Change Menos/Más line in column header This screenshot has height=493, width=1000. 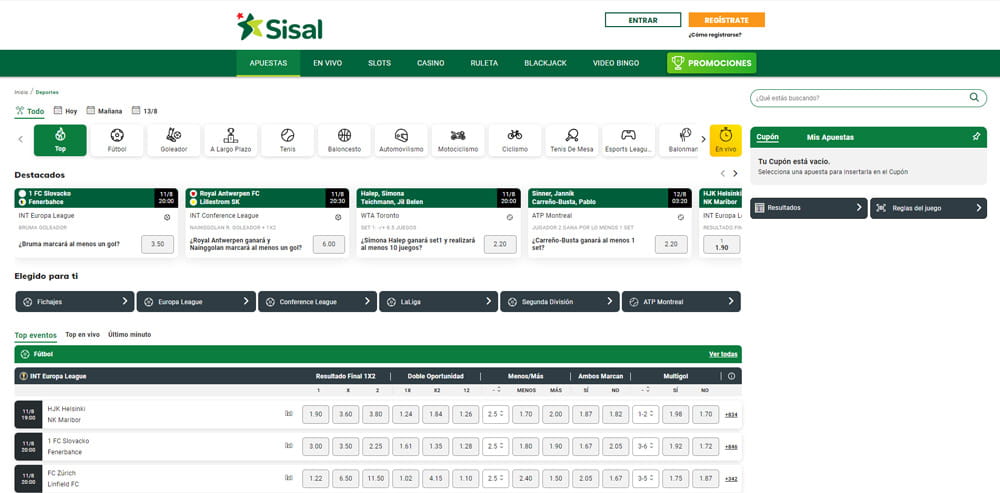click(x=496, y=390)
